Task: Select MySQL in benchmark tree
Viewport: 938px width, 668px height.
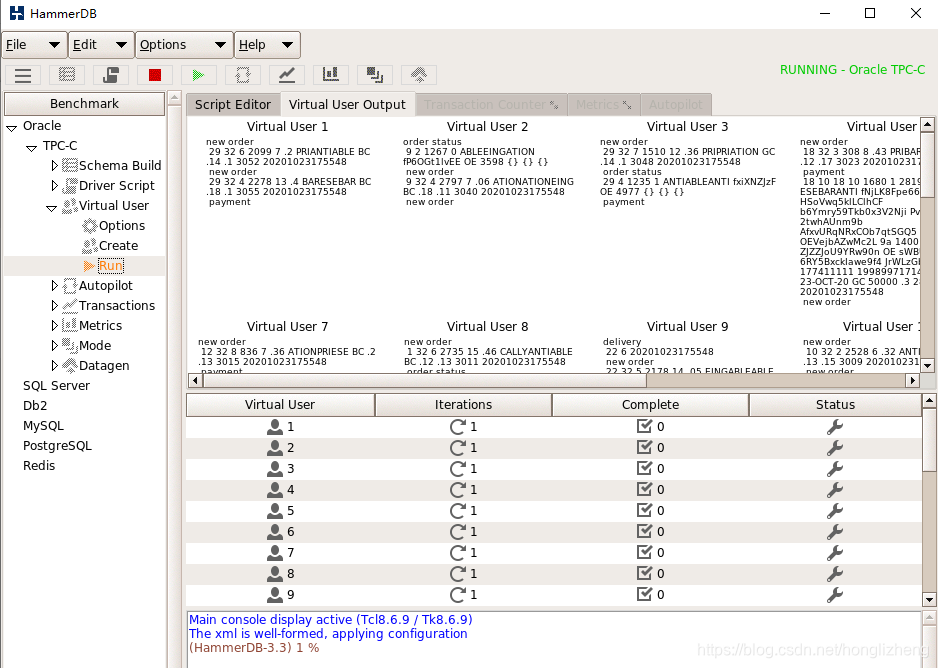Action: click(43, 426)
